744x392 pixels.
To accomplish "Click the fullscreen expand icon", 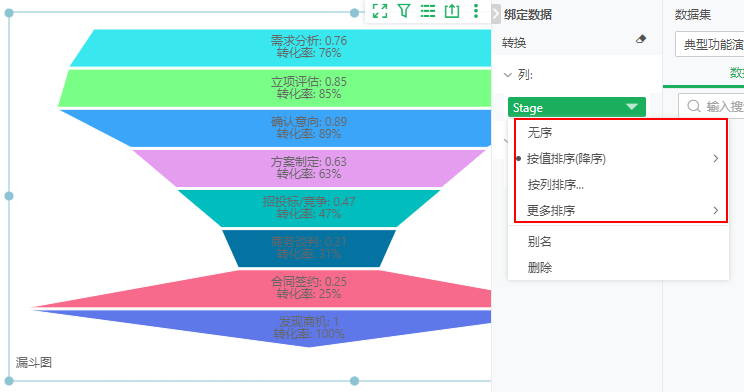I will pos(380,11).
